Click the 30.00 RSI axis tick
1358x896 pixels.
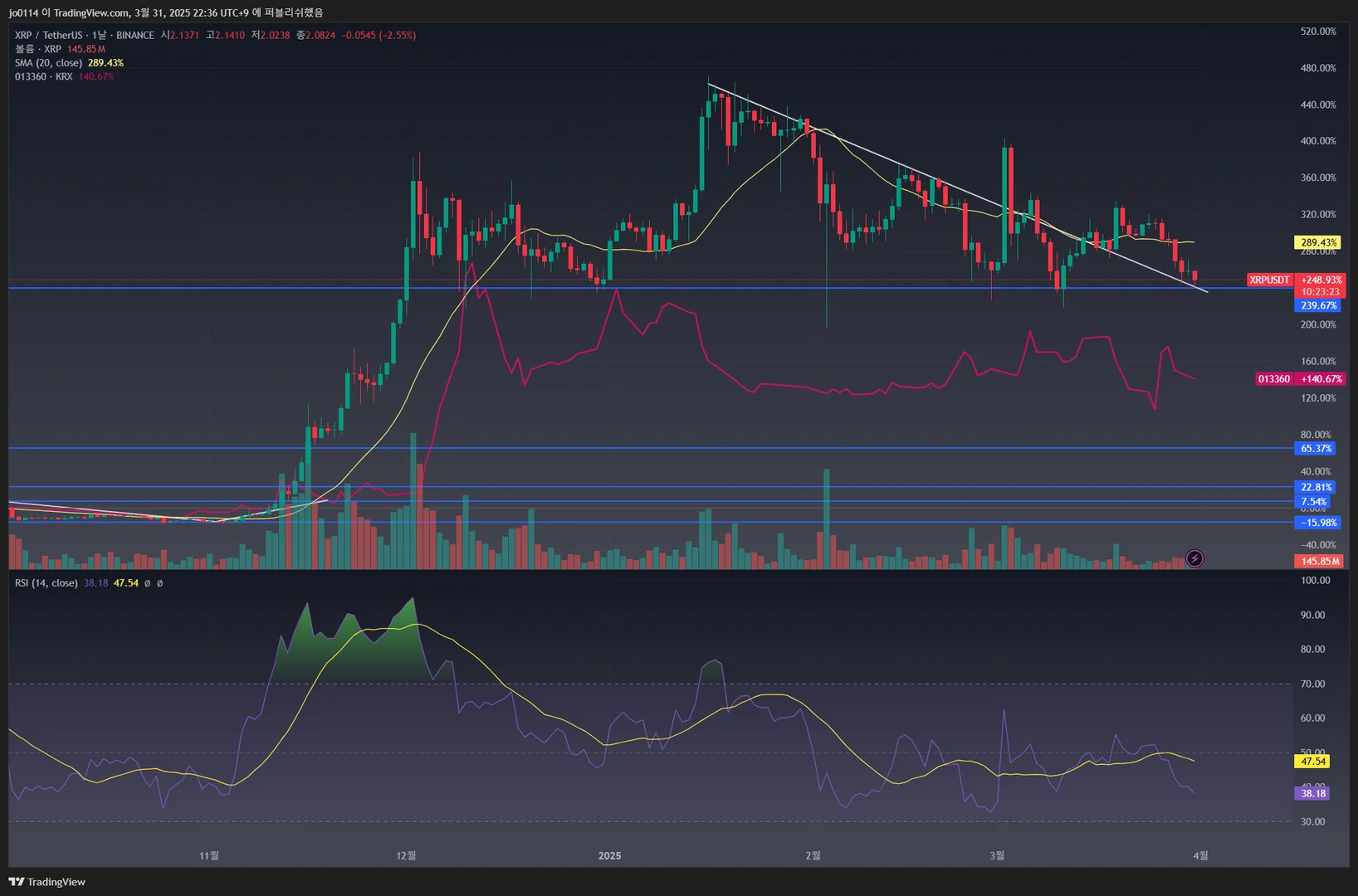point(1312,822)
